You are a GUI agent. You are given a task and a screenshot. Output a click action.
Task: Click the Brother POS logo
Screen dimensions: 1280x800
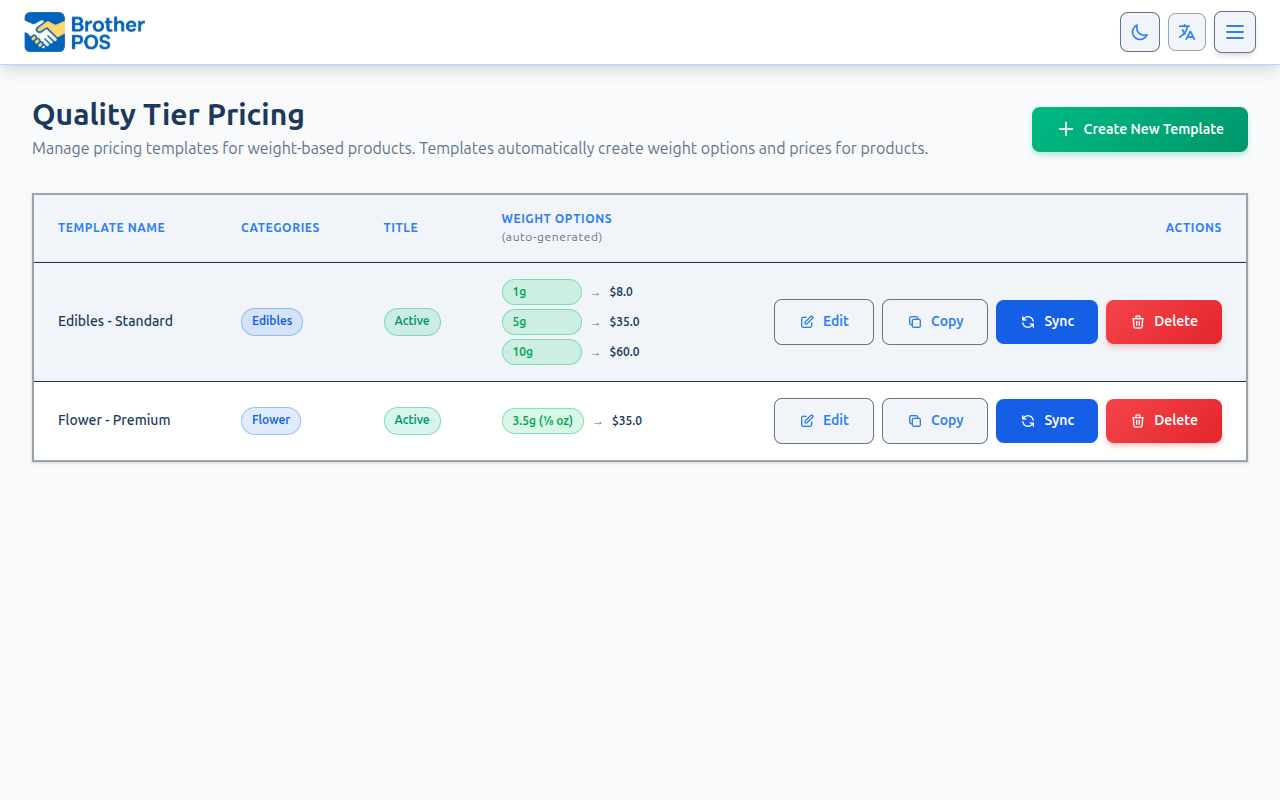click(85, 32)
